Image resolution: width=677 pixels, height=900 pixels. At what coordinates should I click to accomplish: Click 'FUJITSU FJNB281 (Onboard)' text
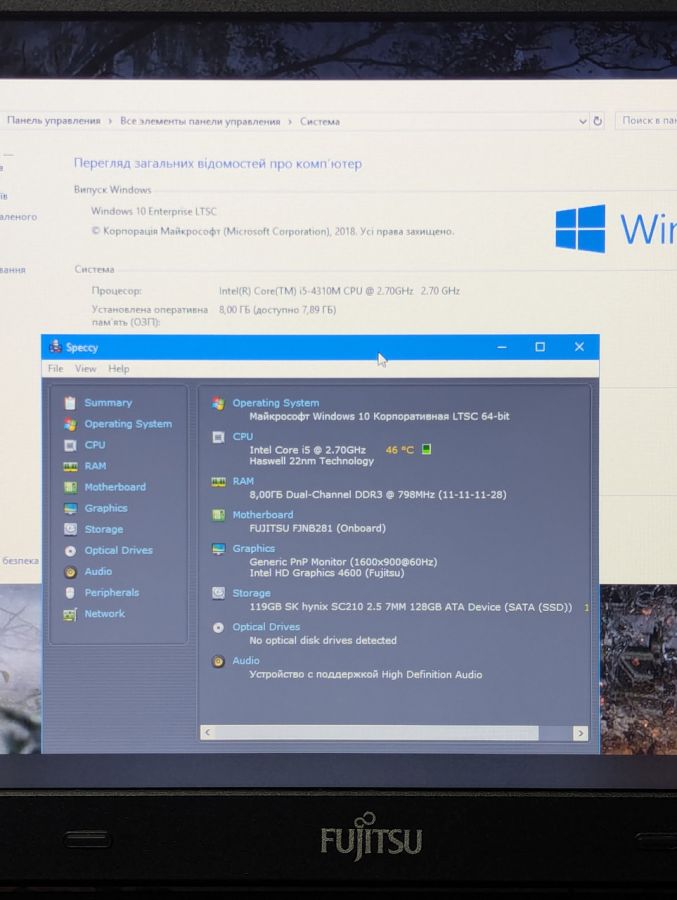318,528
